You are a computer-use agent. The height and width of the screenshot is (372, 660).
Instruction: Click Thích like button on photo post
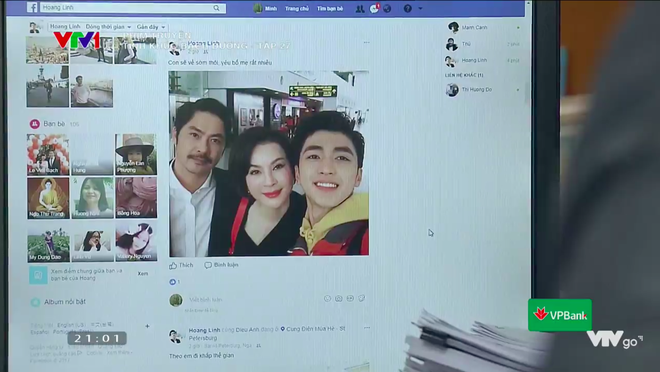[x=181, y=265]
